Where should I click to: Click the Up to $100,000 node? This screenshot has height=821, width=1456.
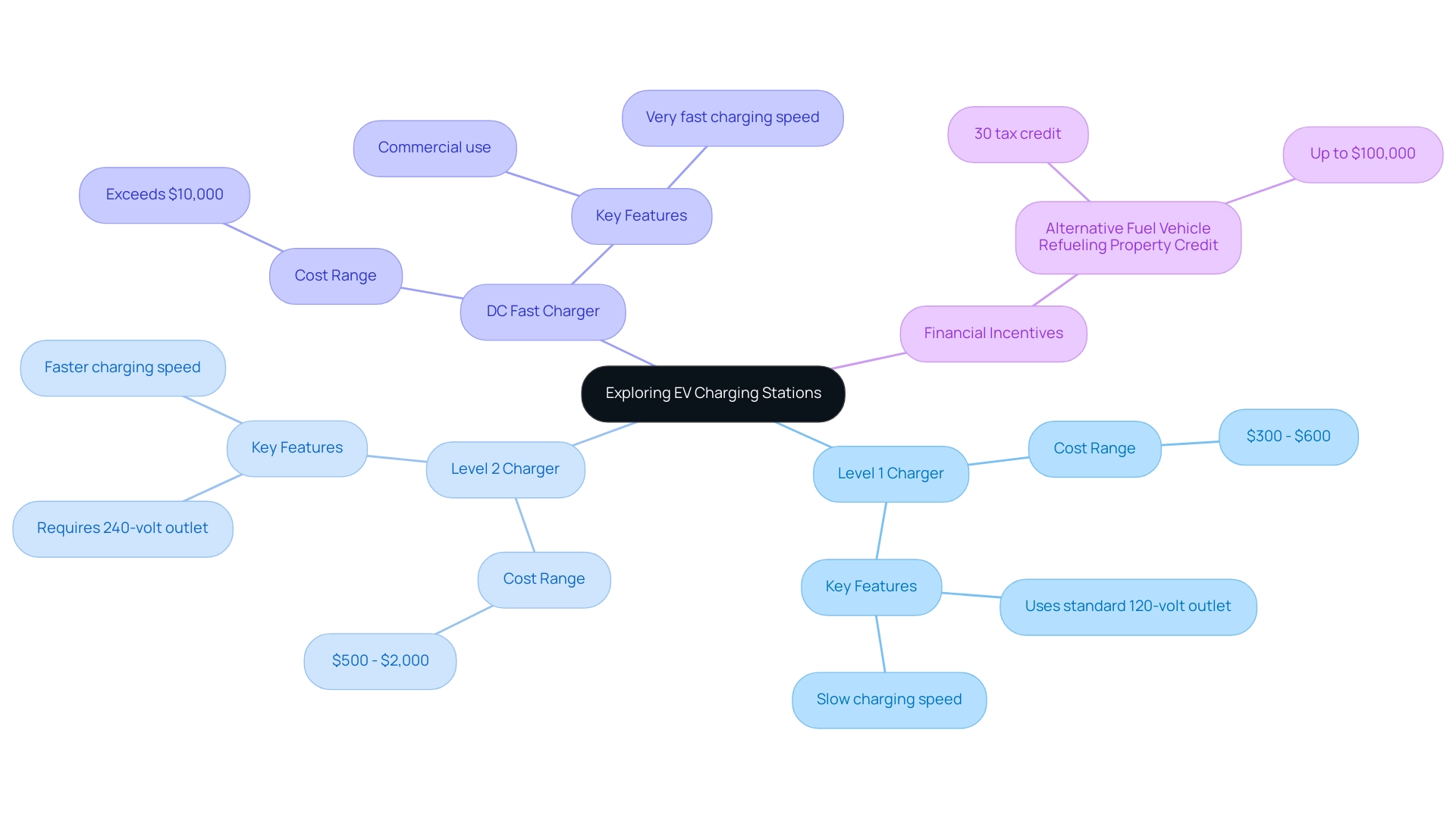coord(1359,152)
